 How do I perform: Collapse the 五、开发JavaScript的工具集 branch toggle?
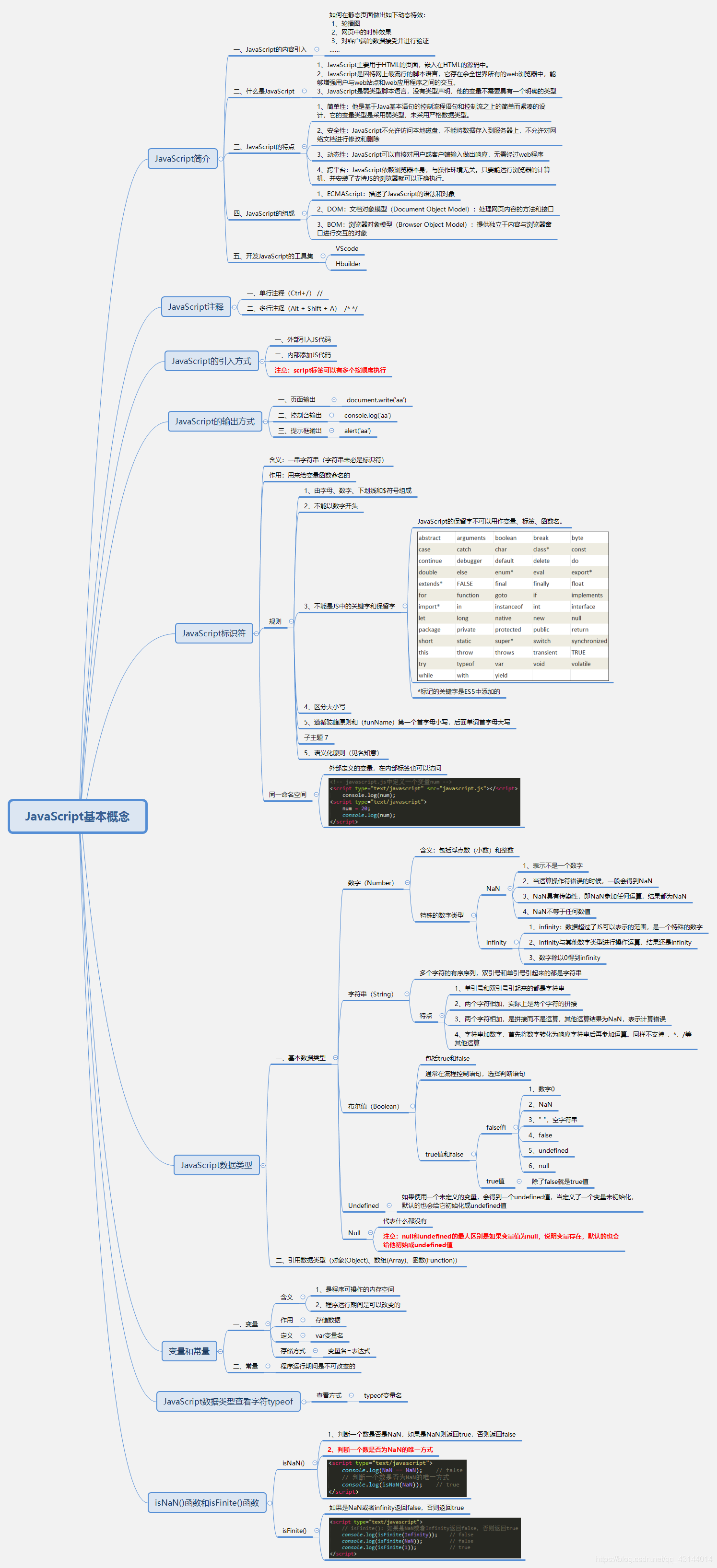(x=323, y=256)
